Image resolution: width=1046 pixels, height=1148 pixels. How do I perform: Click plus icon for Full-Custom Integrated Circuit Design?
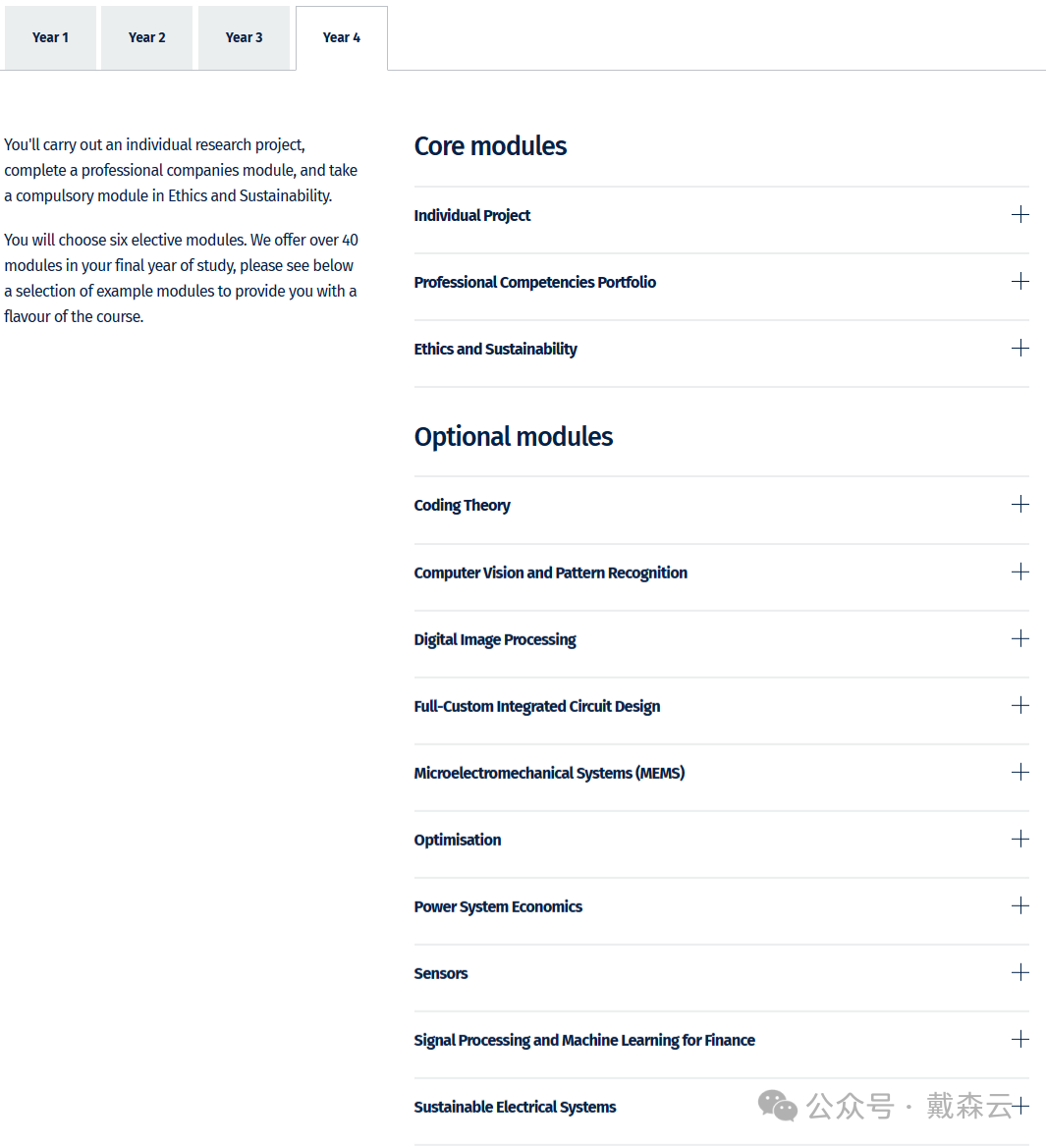[1020, 706]
